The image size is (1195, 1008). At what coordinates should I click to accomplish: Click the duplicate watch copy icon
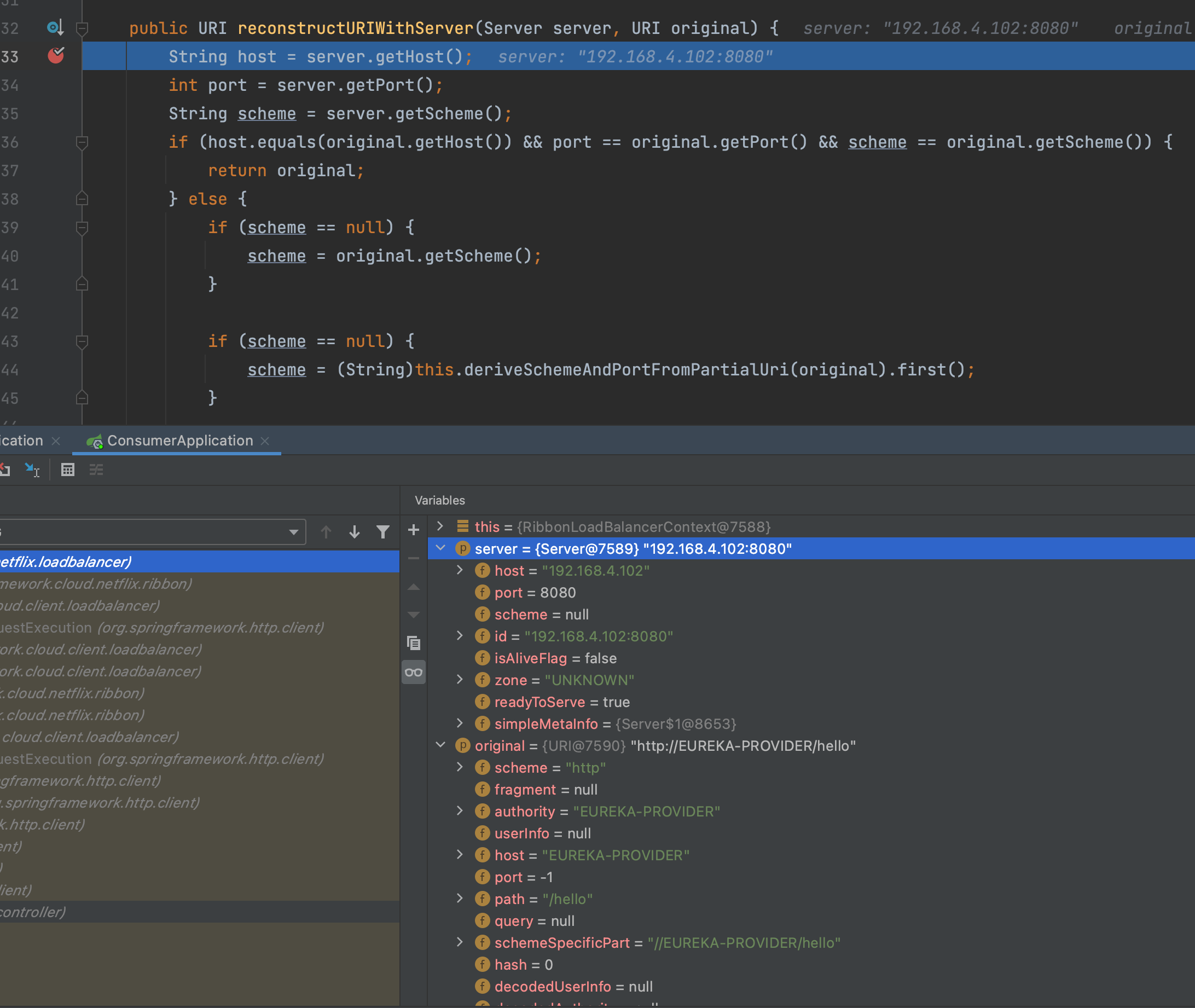(414, 643)
